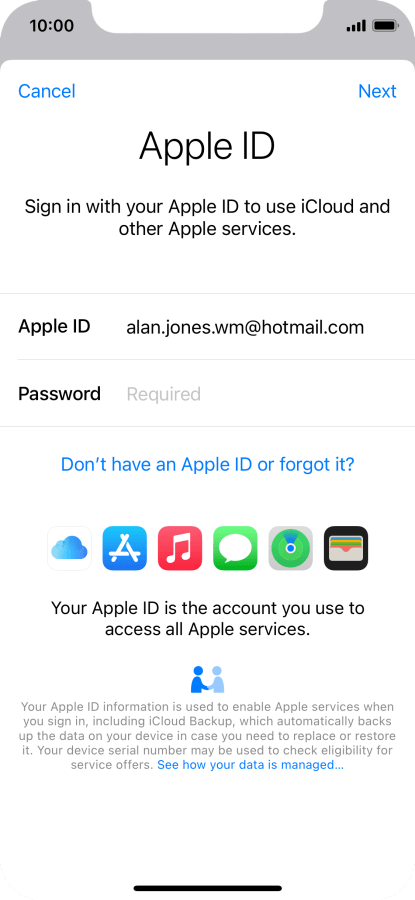Image resolution: width=415 pixels, height=900 pixels.
Task: Tap the cellular signal bars icon
Action: click(x=356, y=26)
